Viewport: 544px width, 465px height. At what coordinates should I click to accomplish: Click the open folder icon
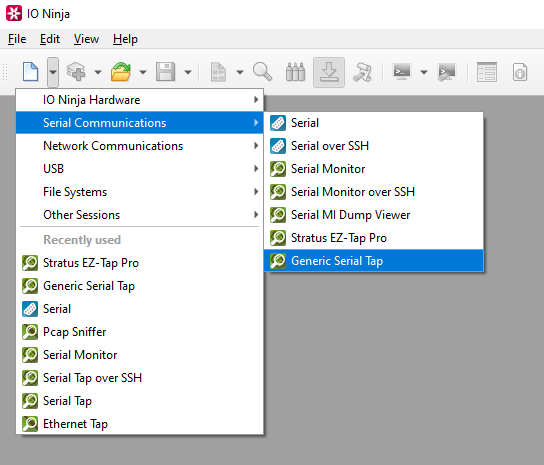tap(121, 72)
